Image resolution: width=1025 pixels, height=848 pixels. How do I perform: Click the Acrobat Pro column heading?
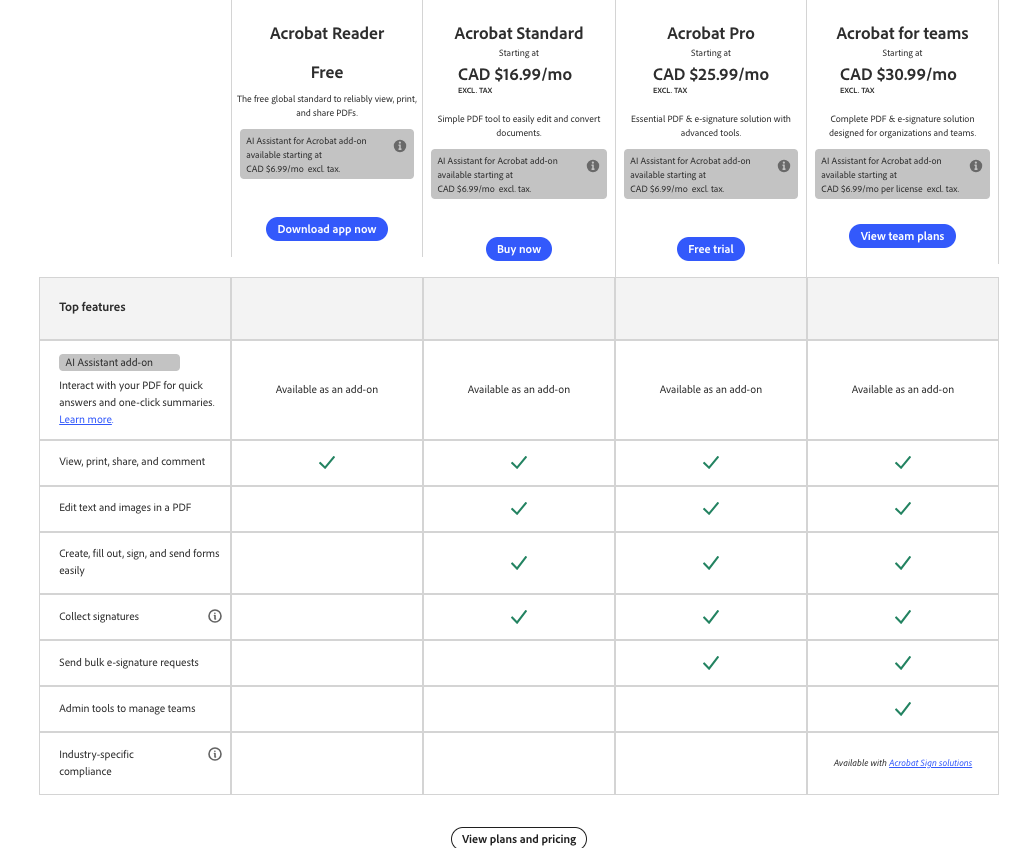pos(710,33)
